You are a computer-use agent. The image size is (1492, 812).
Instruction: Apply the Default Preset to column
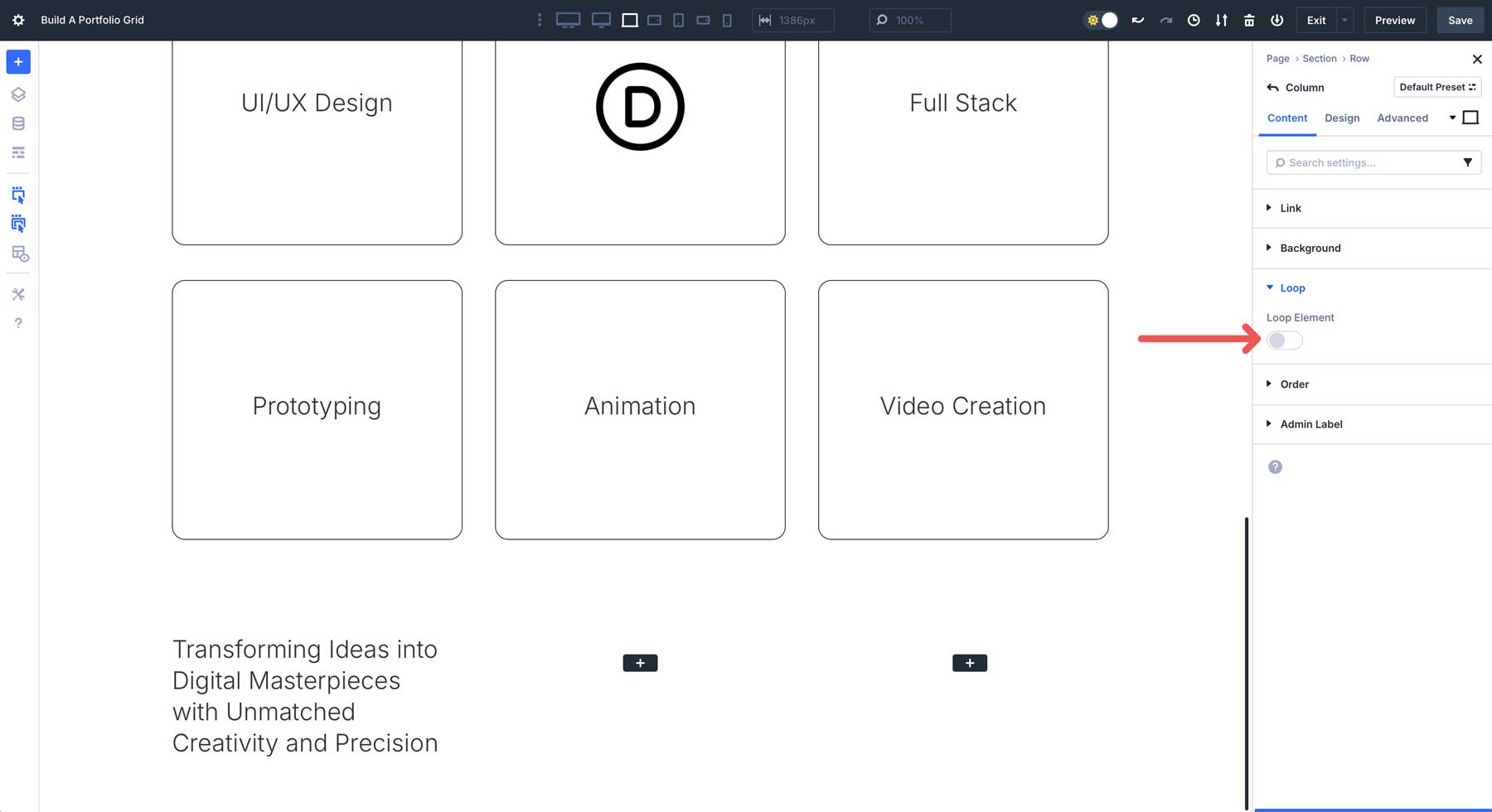(x=1436, y=86)
